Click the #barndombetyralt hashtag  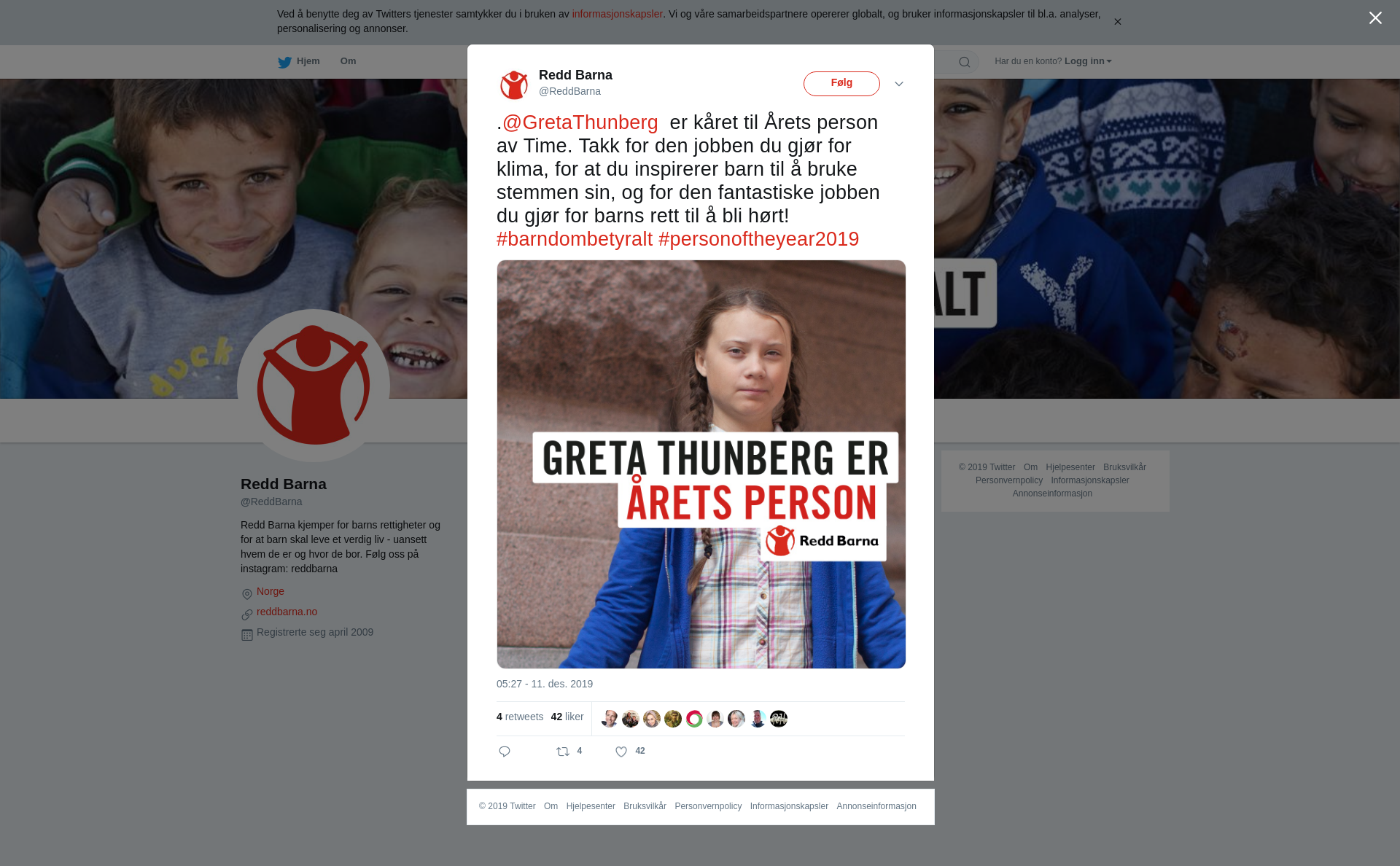pos(575,239)
